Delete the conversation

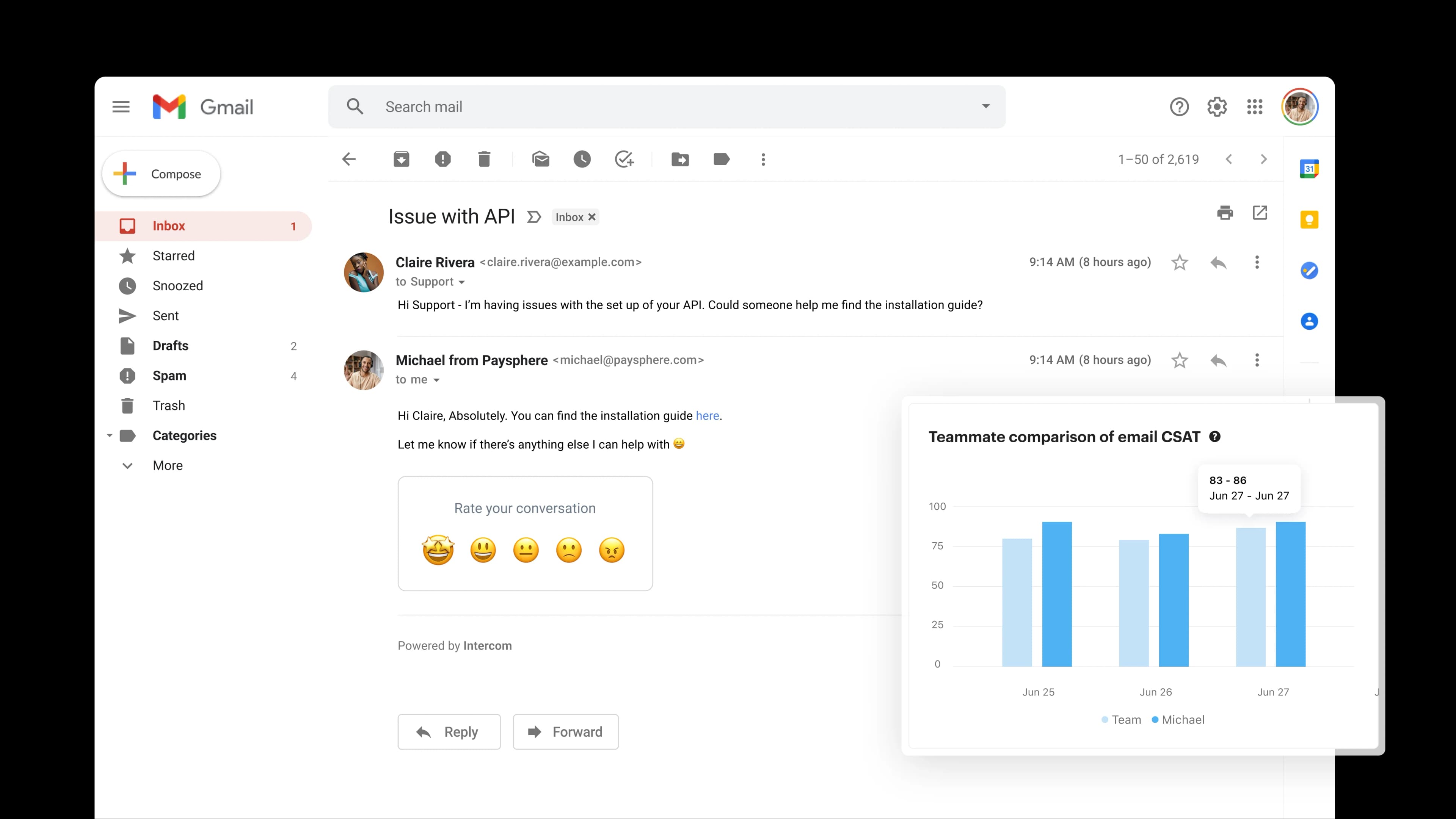(484, 159)
